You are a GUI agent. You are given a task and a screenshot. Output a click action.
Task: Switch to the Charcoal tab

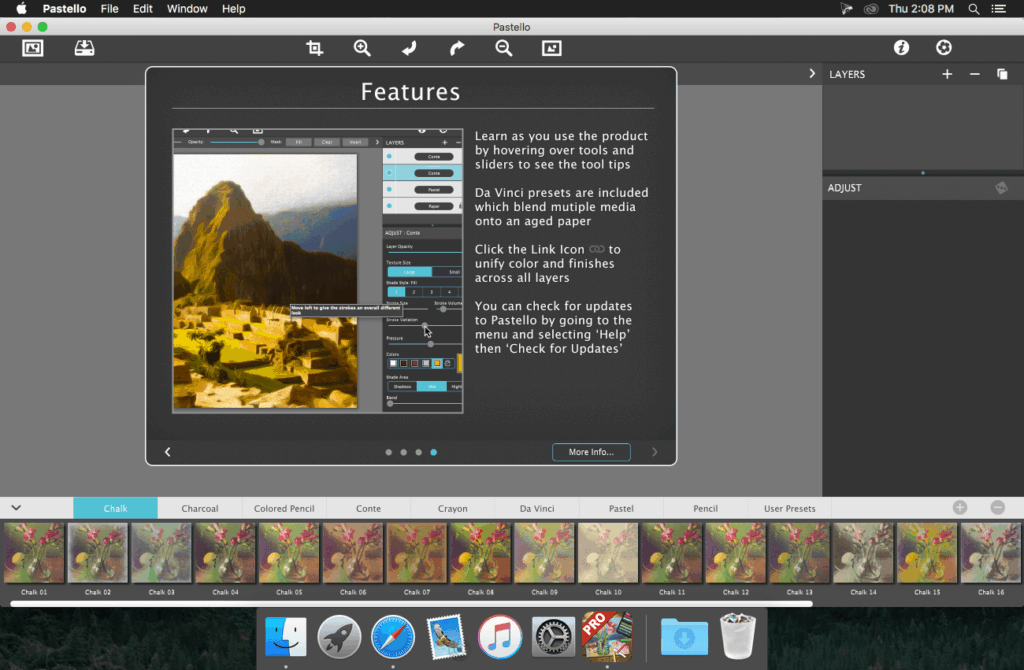click(x=200, y=508)
